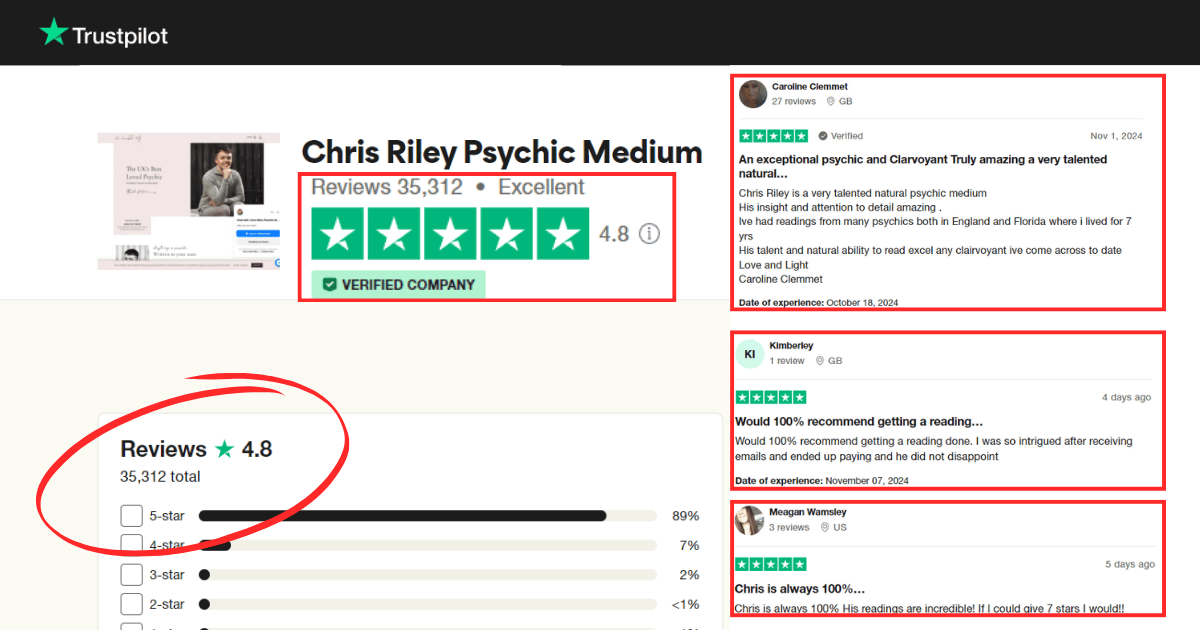The height and width of the screenshot is (630, 1200).
Task: Click the 5-star 89% rating bar
Action: [x=428, y=516]
